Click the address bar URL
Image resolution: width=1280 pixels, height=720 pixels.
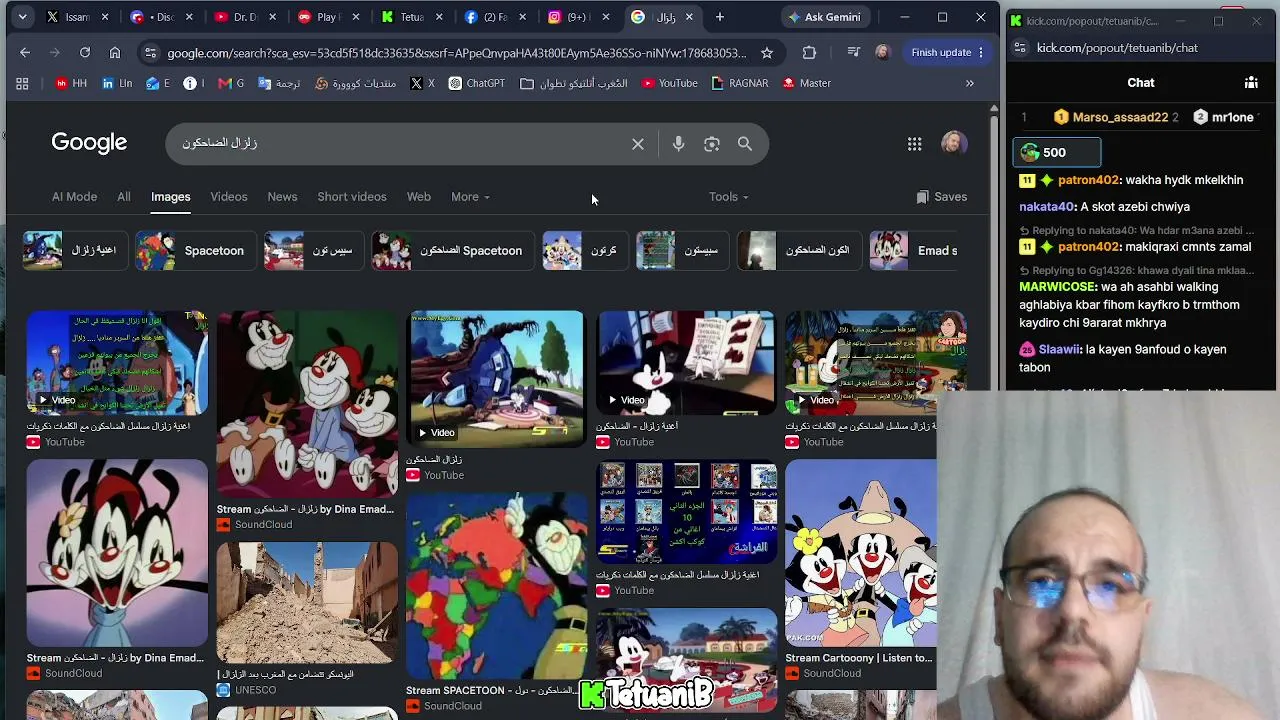(x=457, y=53)
